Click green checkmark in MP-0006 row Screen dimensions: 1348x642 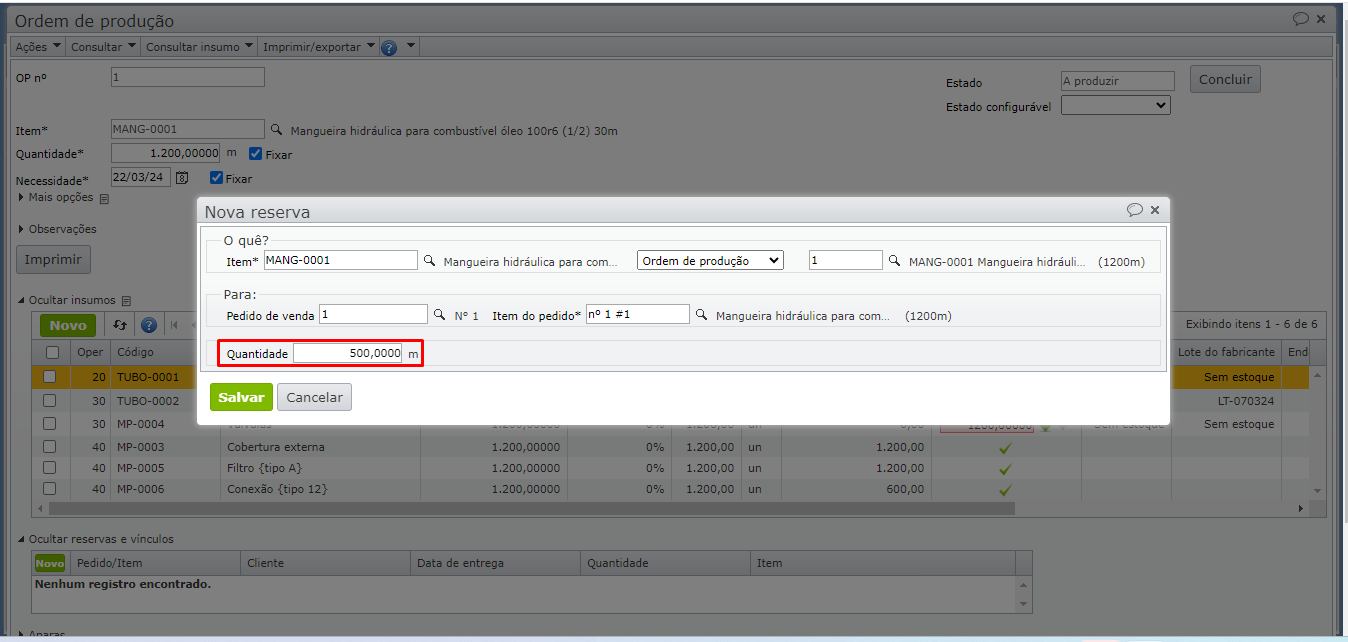[x=1005, y=490]
